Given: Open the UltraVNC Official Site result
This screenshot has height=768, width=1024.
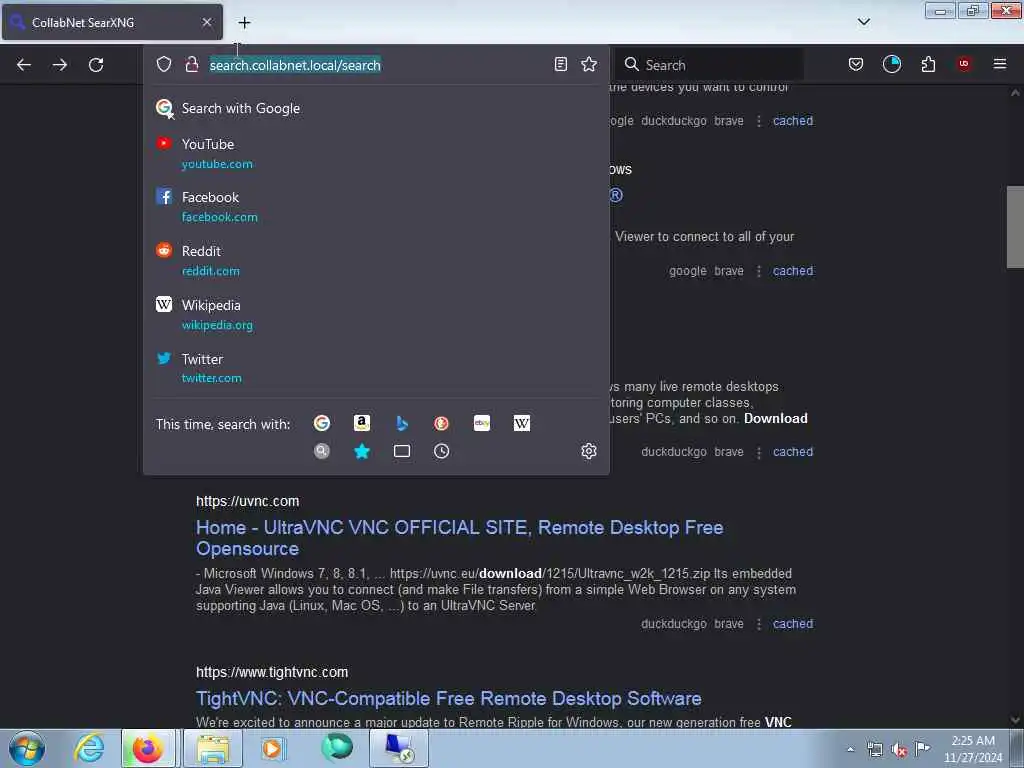Looking at the screenshot, I should click(459, 538).
